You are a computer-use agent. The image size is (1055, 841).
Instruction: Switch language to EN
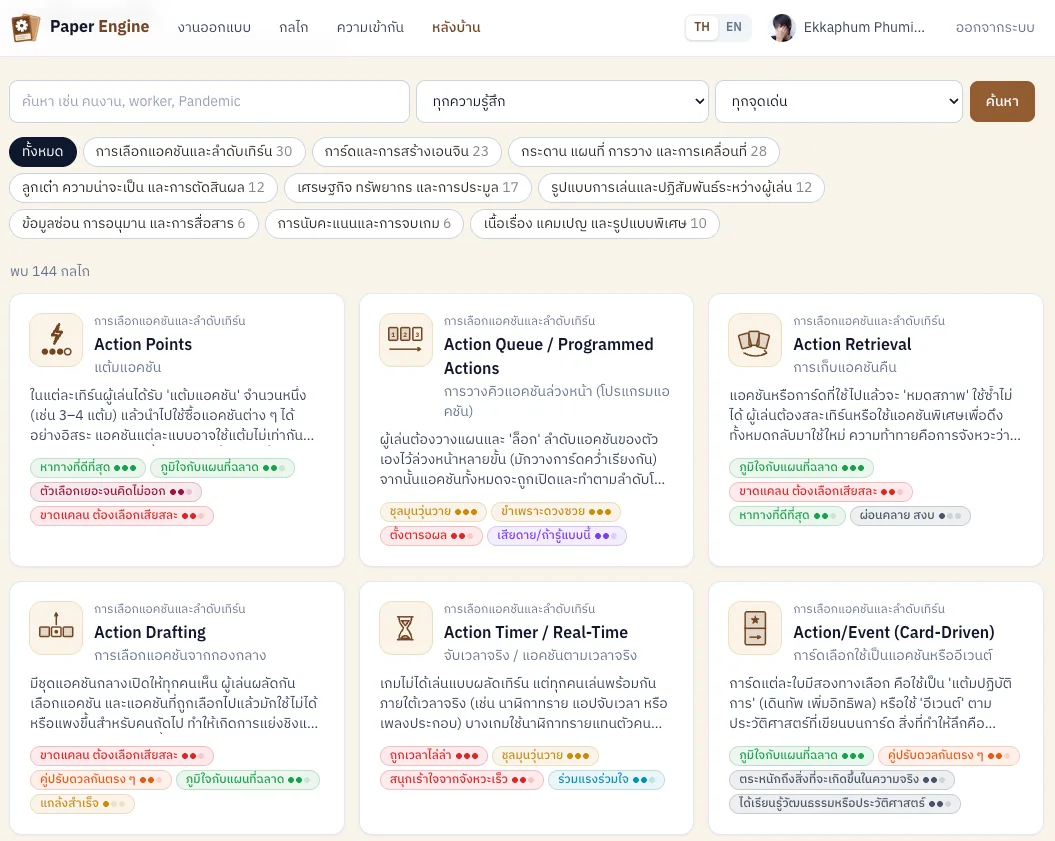[x=733, y=27]
